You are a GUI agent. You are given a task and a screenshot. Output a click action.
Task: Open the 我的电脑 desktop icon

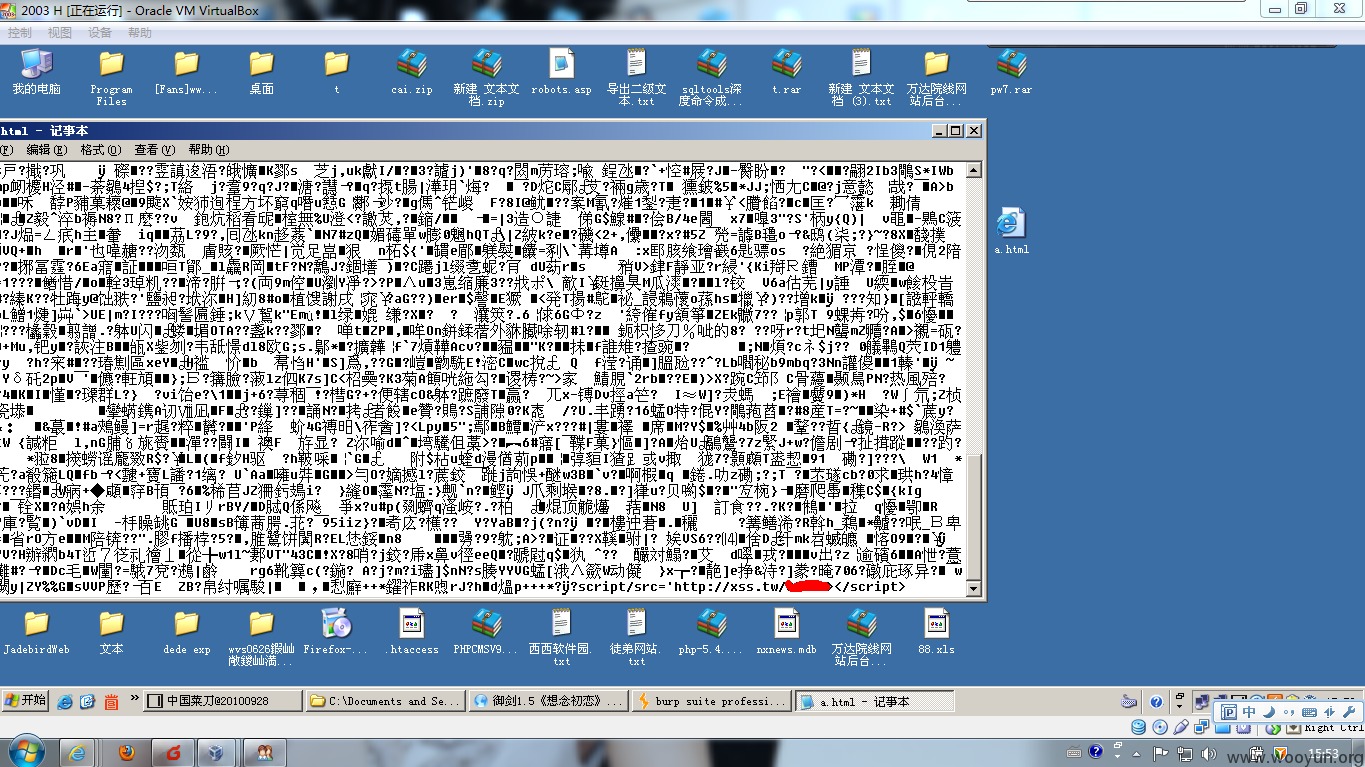click(x=37, y=73)
